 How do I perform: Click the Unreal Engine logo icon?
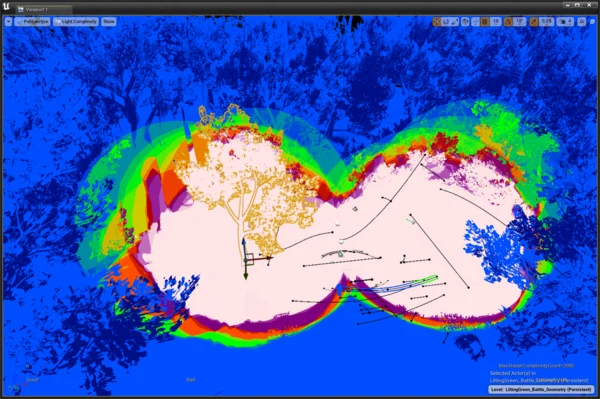click(x=6, y=7)
